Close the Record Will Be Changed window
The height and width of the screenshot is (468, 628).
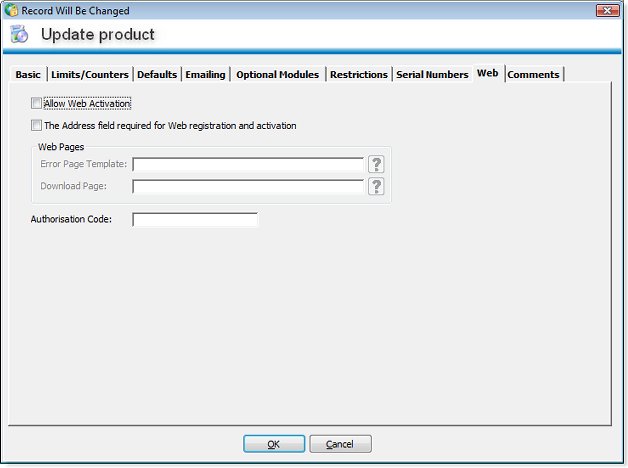[x=606, y=10]
